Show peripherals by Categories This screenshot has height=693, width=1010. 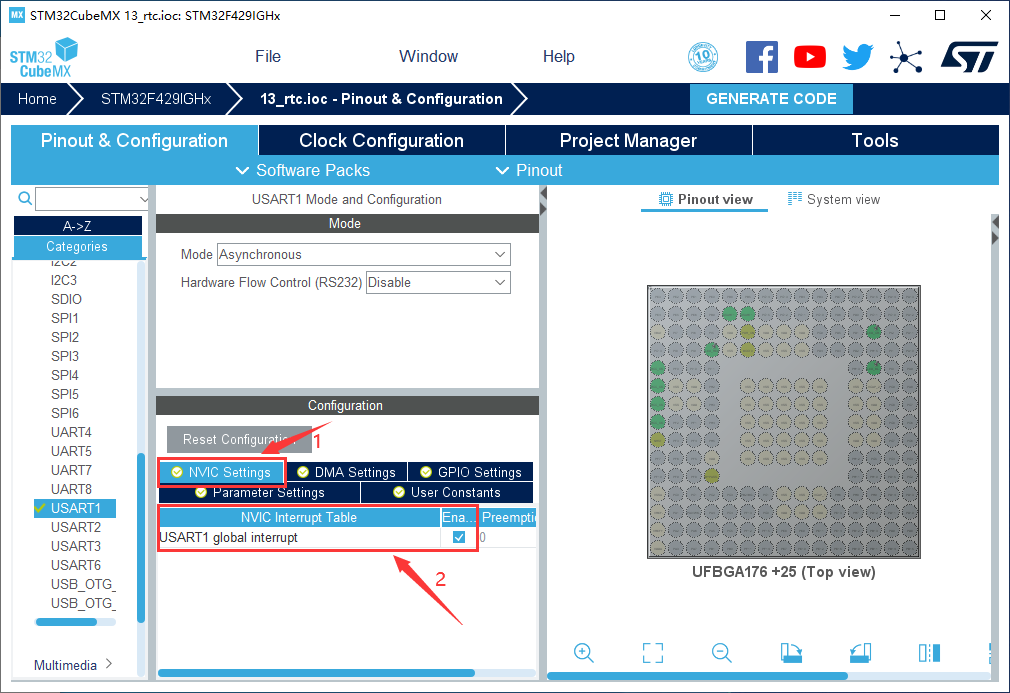coord(77,246)
